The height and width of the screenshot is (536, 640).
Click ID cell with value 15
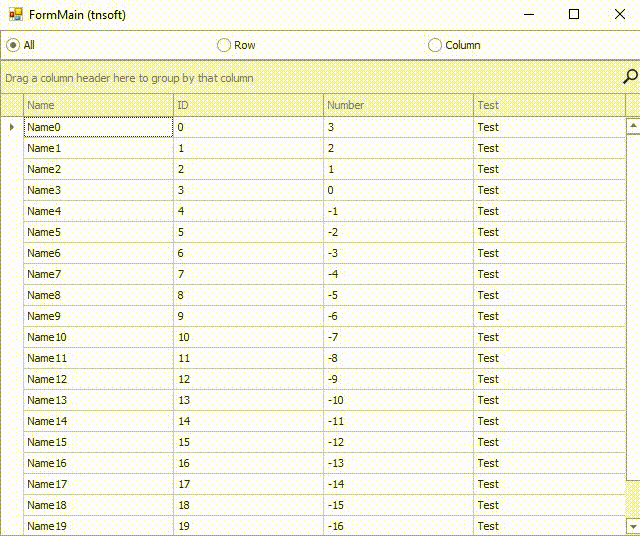pyautogui.click(x=249, y=443)
